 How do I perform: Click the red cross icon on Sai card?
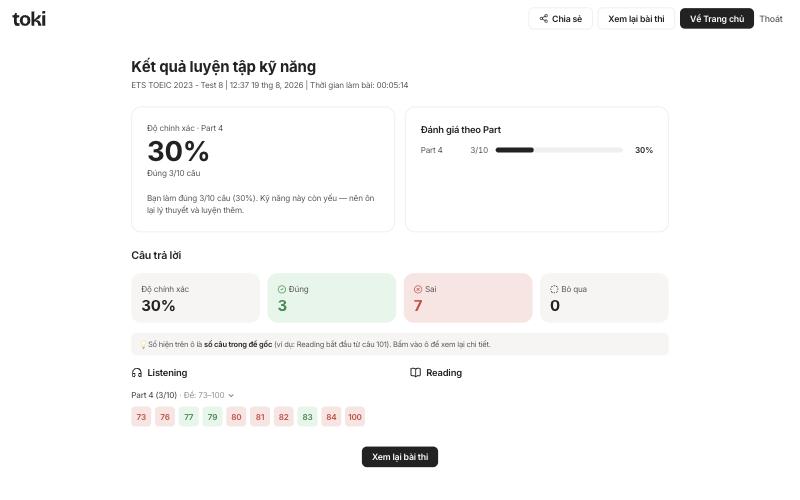point(418,289)
